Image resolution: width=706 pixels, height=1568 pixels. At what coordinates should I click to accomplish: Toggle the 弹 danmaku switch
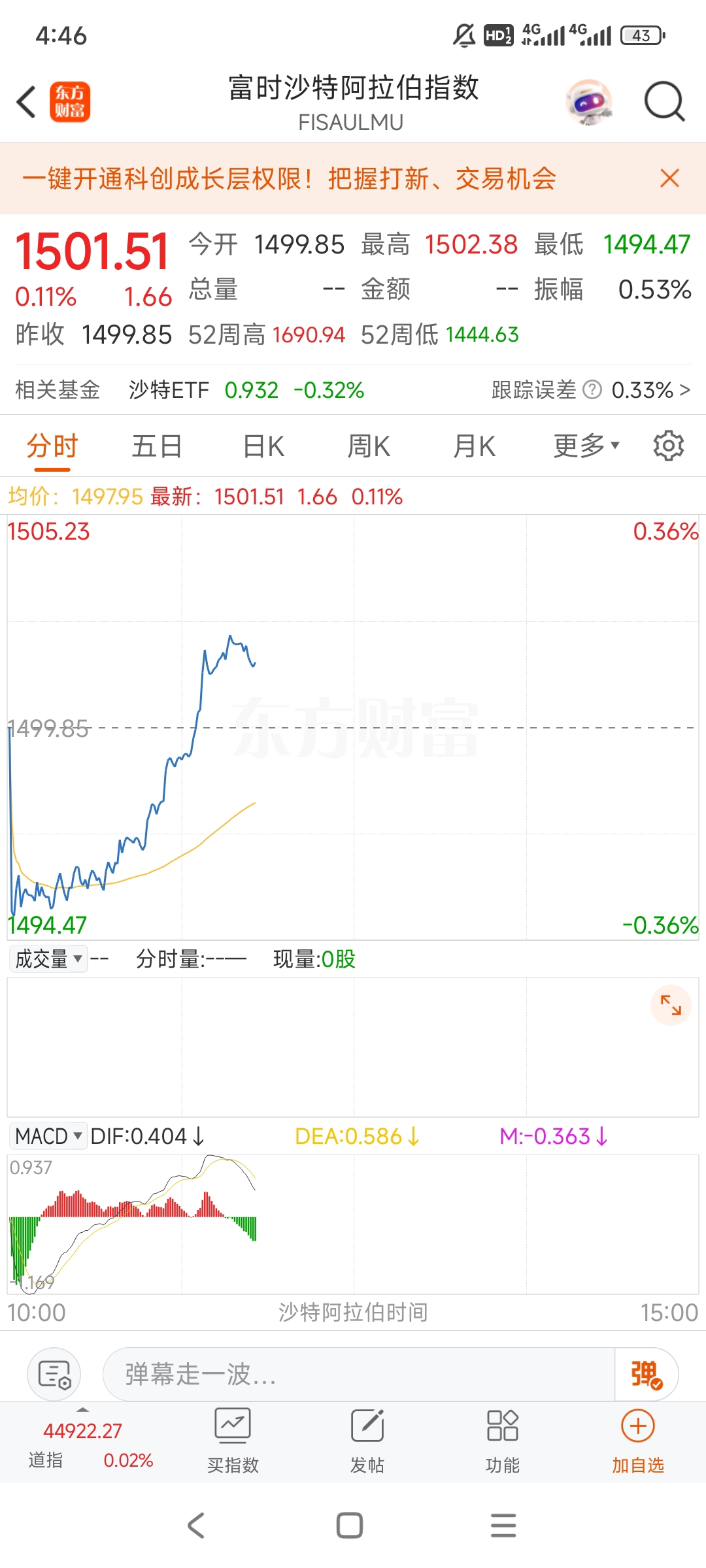tap(647, 1375)
